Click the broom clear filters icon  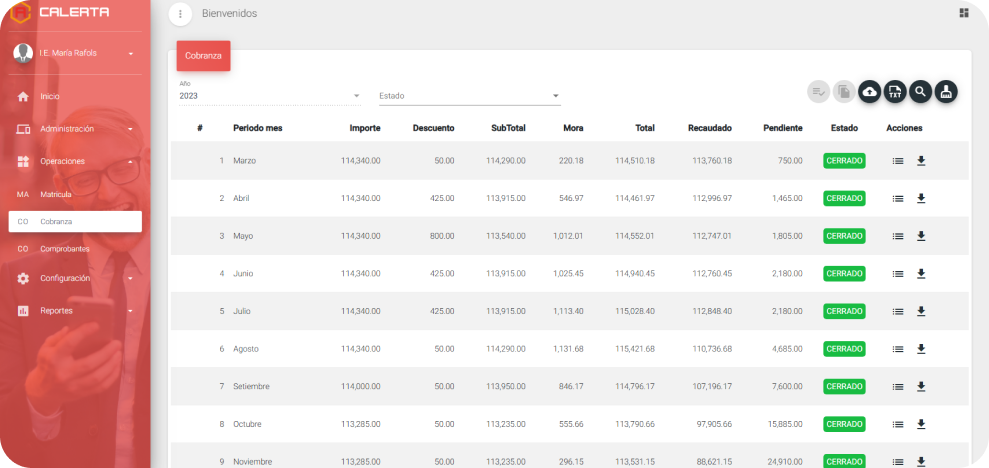click(x=946, y=92)
